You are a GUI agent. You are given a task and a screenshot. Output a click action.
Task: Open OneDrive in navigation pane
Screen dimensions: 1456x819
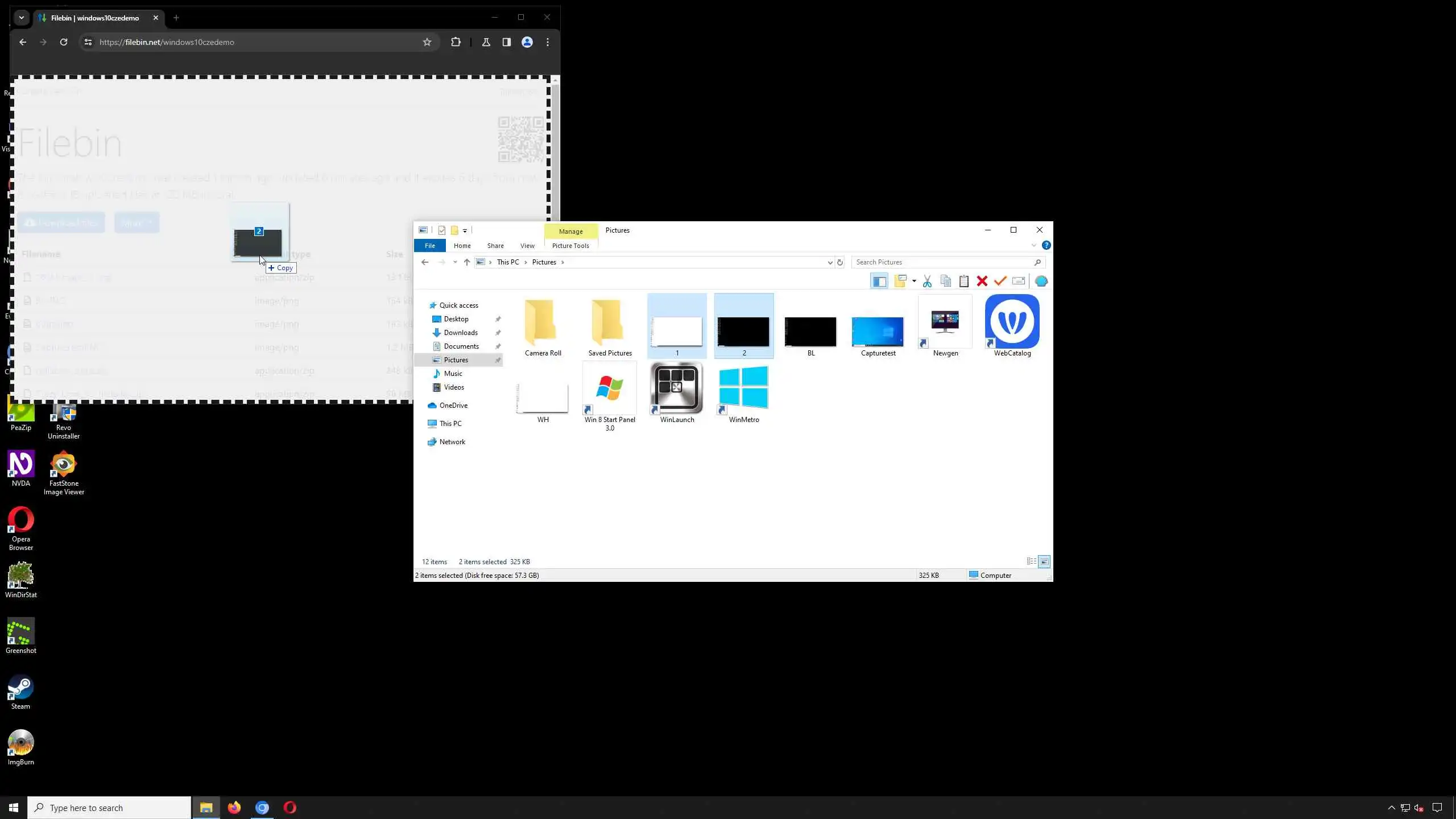pyautogui.click(x=453, y=406)
